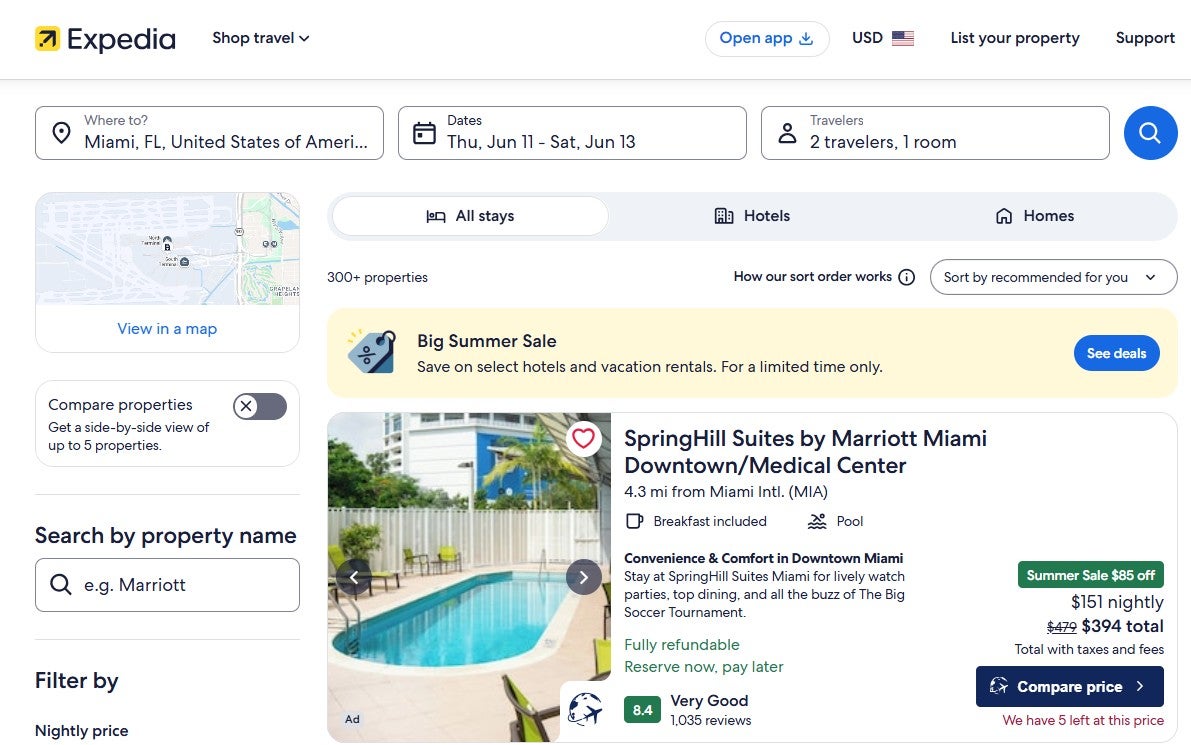Viewport: 1191px width, 745px height.
Task: Click the Open app button
Action: pos(766,38)
